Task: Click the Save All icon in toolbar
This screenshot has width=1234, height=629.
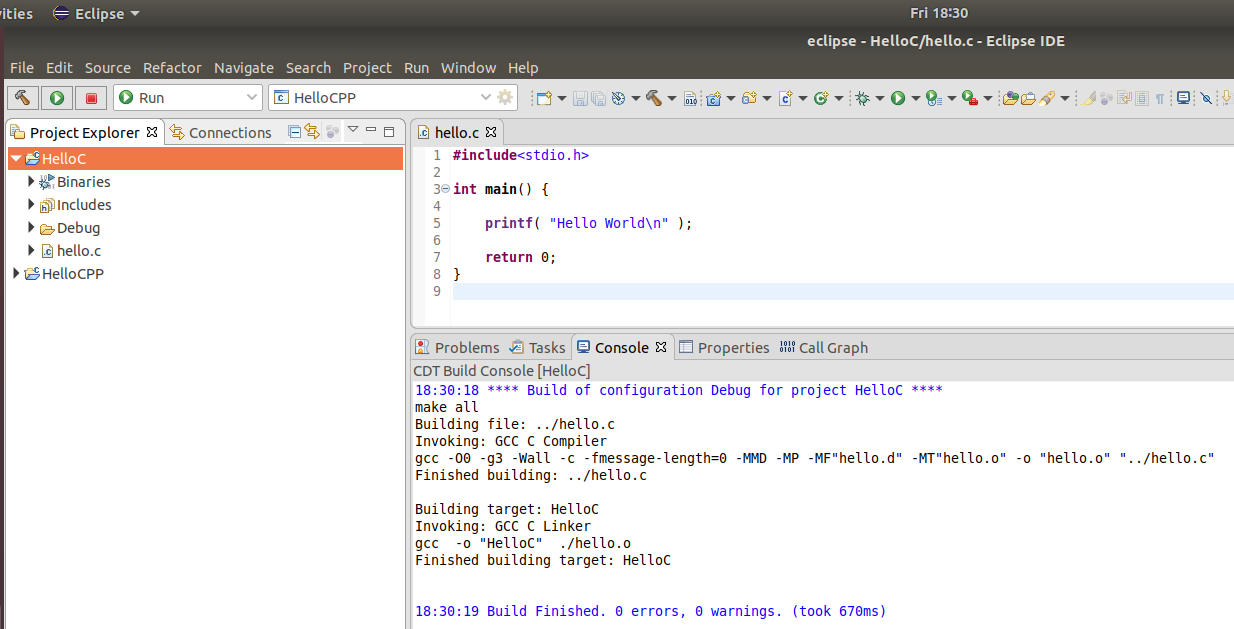Action: pos(598,98)
